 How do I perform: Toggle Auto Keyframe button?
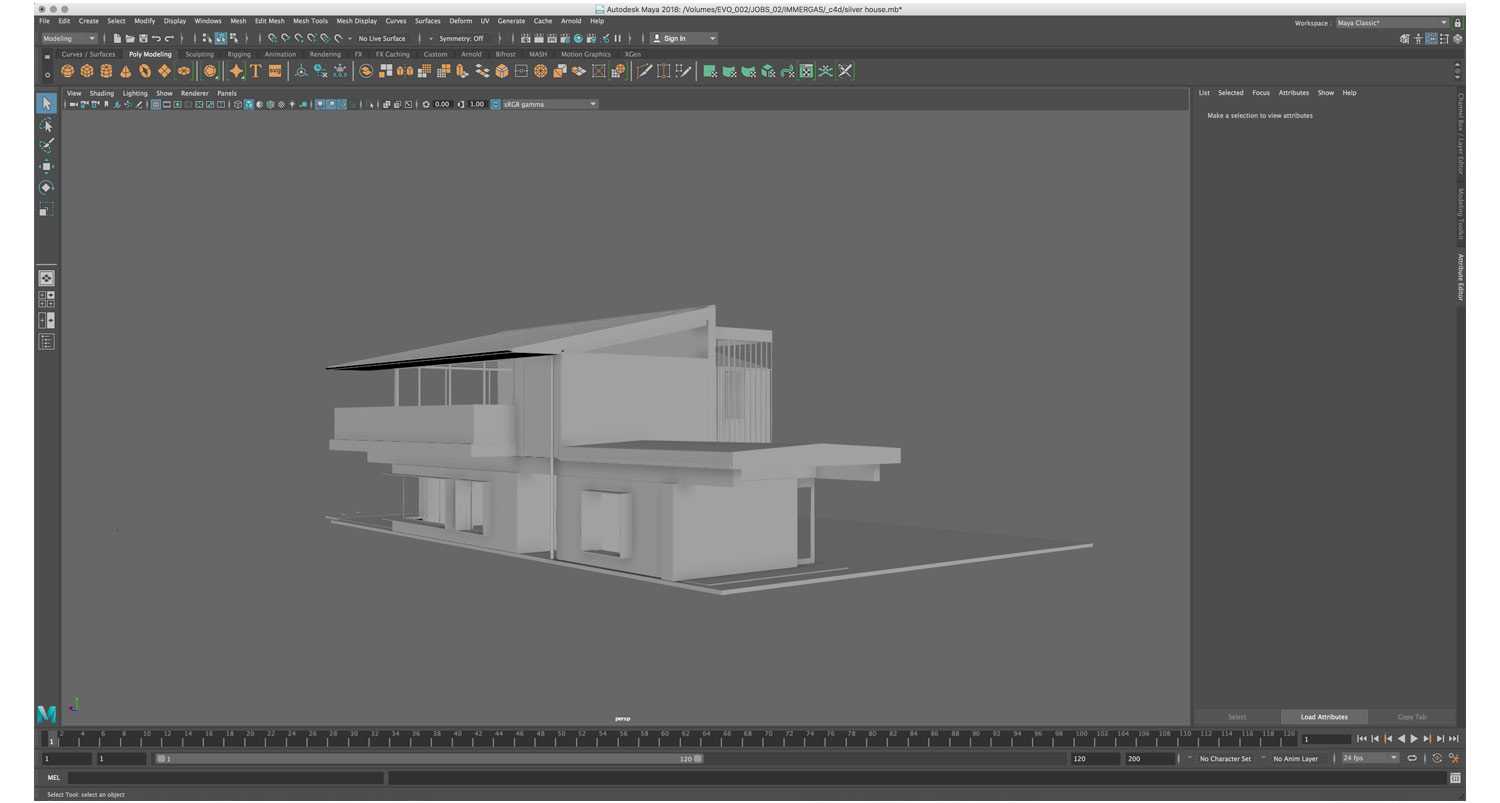(x=1437, y=758)
